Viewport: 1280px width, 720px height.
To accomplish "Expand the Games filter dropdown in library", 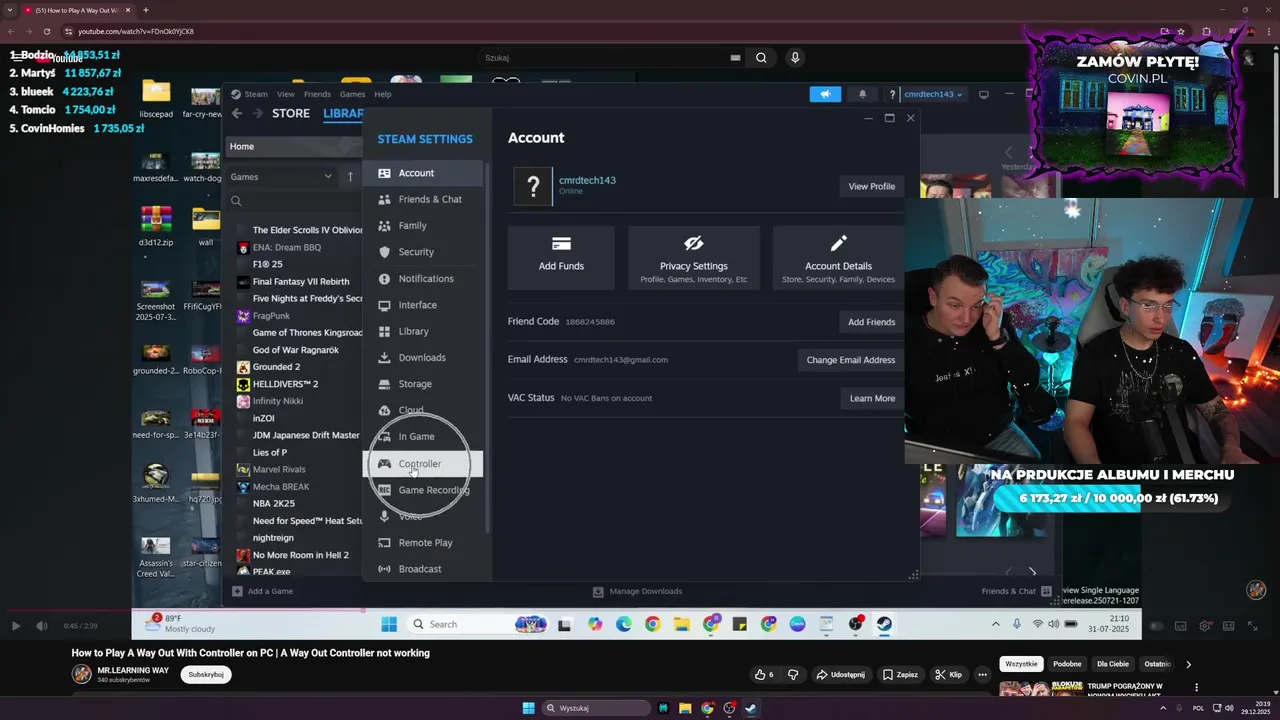I will click(x=281, y=177).
